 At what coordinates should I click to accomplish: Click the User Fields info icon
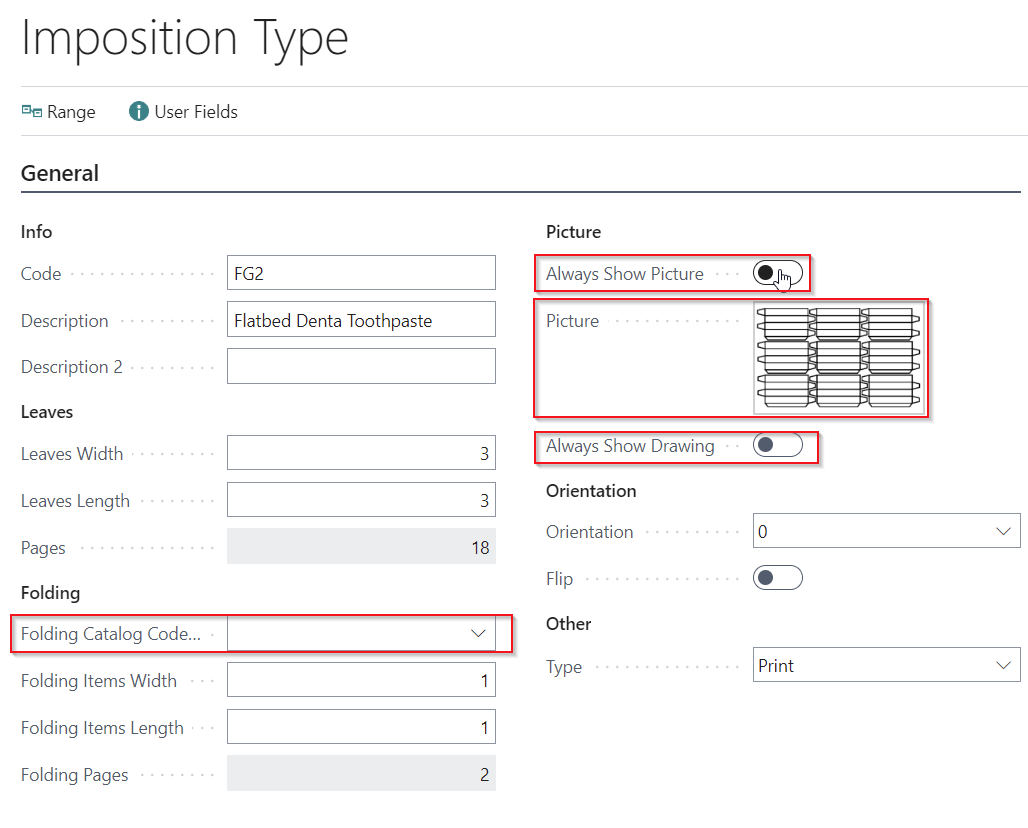[x=139, y=112]
